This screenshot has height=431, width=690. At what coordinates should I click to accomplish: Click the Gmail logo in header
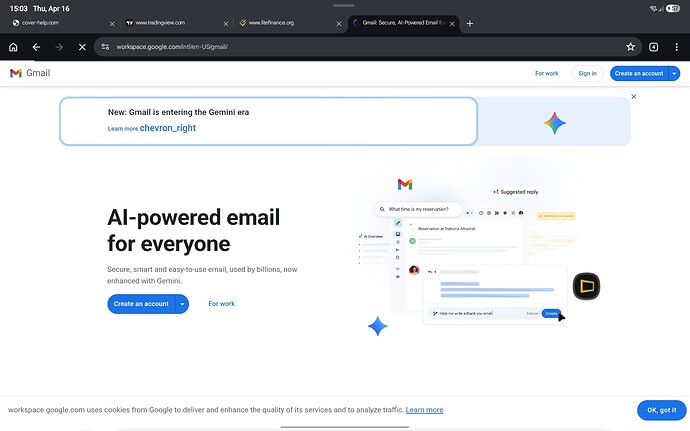[x=30, y=73]
